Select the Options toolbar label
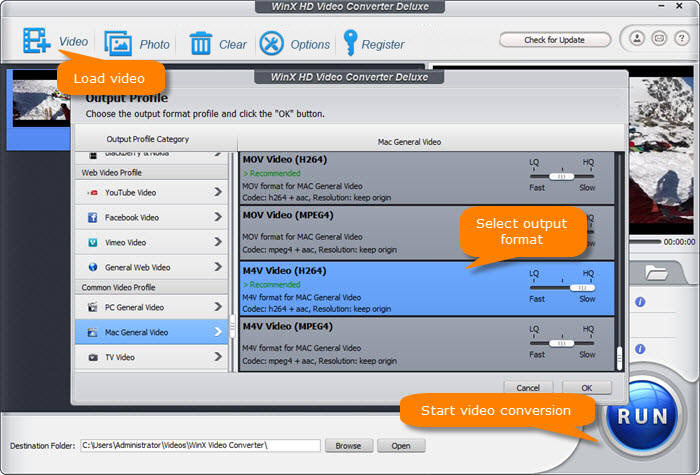 pyautogui.click(x=310, y=45)
